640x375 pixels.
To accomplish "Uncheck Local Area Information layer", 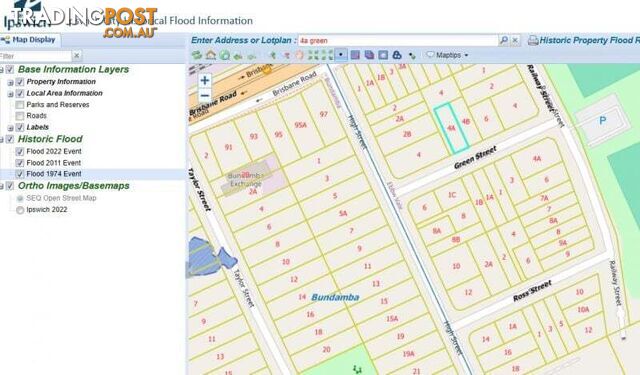I will 20,93.
